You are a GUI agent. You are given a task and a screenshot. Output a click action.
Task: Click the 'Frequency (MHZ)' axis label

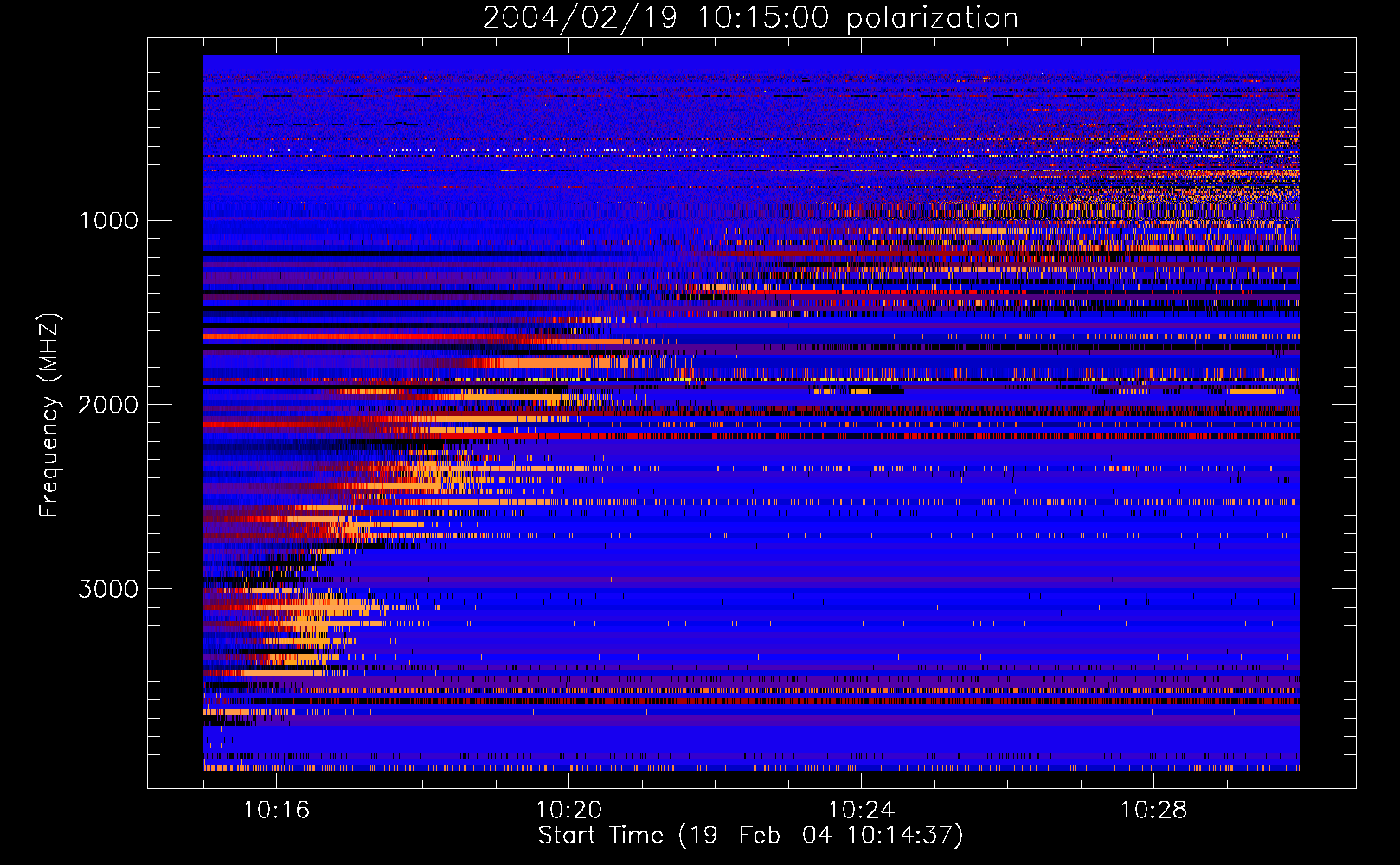click(48, 415)
